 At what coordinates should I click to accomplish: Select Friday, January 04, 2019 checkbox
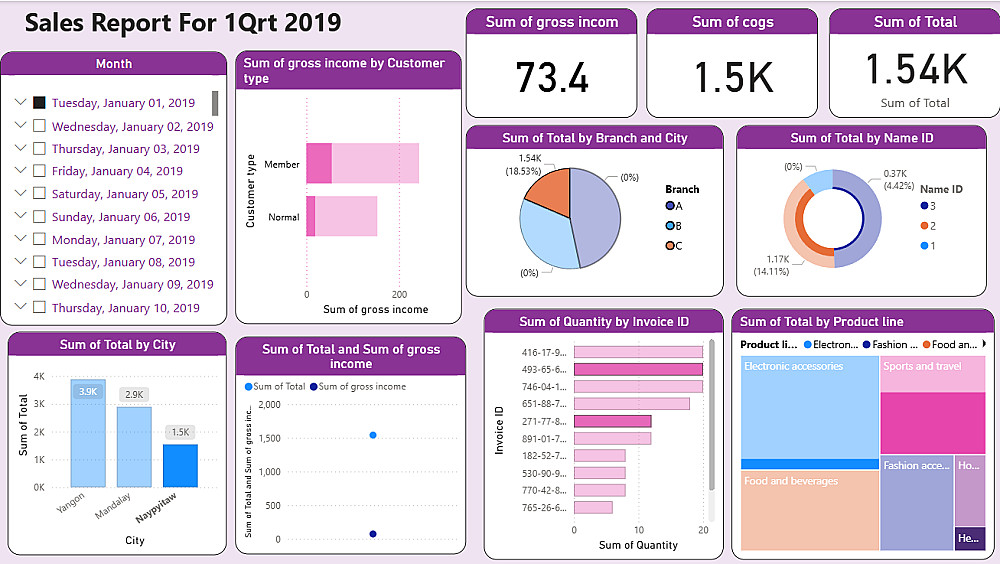pos(39,171)
